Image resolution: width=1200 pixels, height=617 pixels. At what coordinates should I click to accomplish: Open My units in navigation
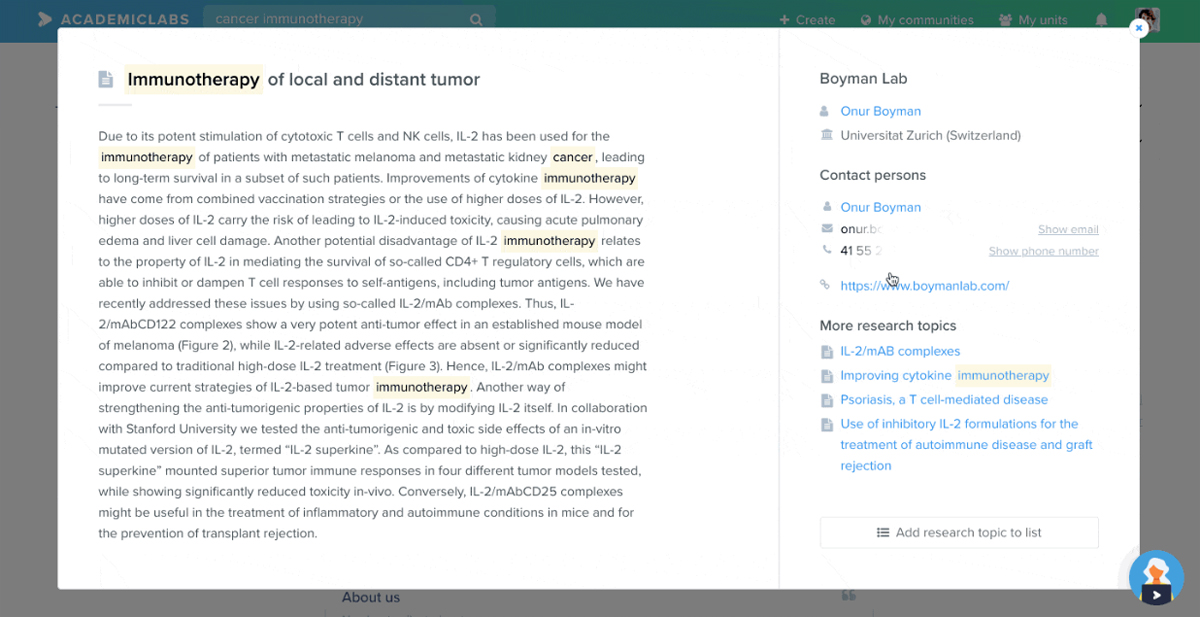(1033, 20)
